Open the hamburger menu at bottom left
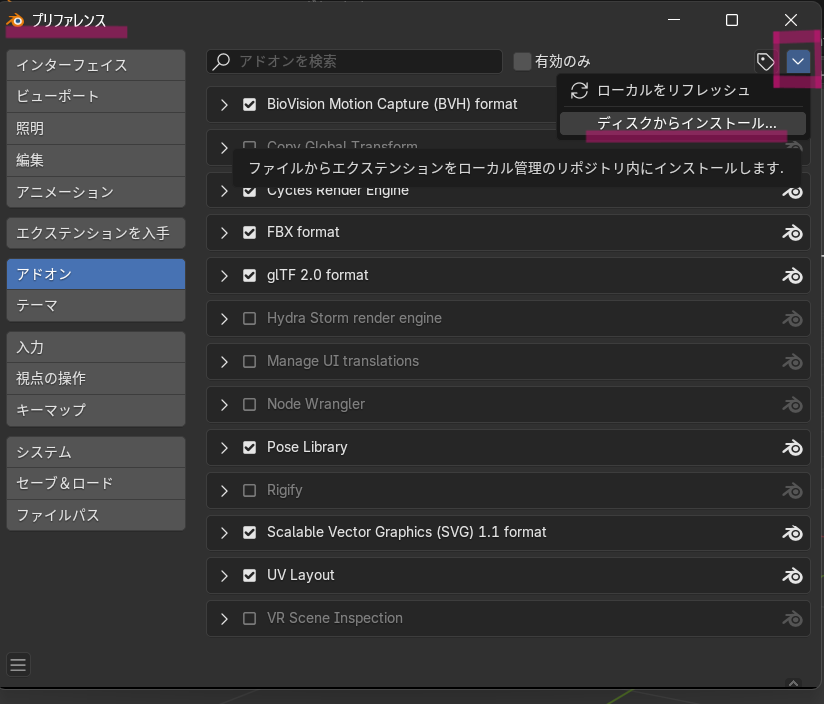This screenshot has width=824, height=704. [18, 664]
